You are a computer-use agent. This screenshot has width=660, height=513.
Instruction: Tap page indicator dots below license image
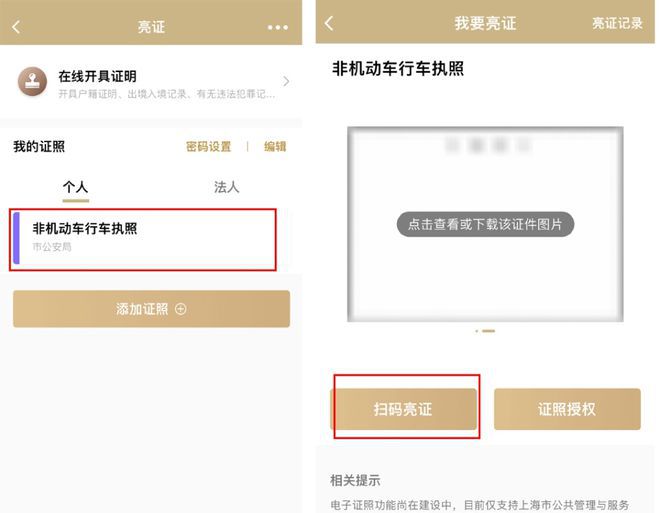485,331
